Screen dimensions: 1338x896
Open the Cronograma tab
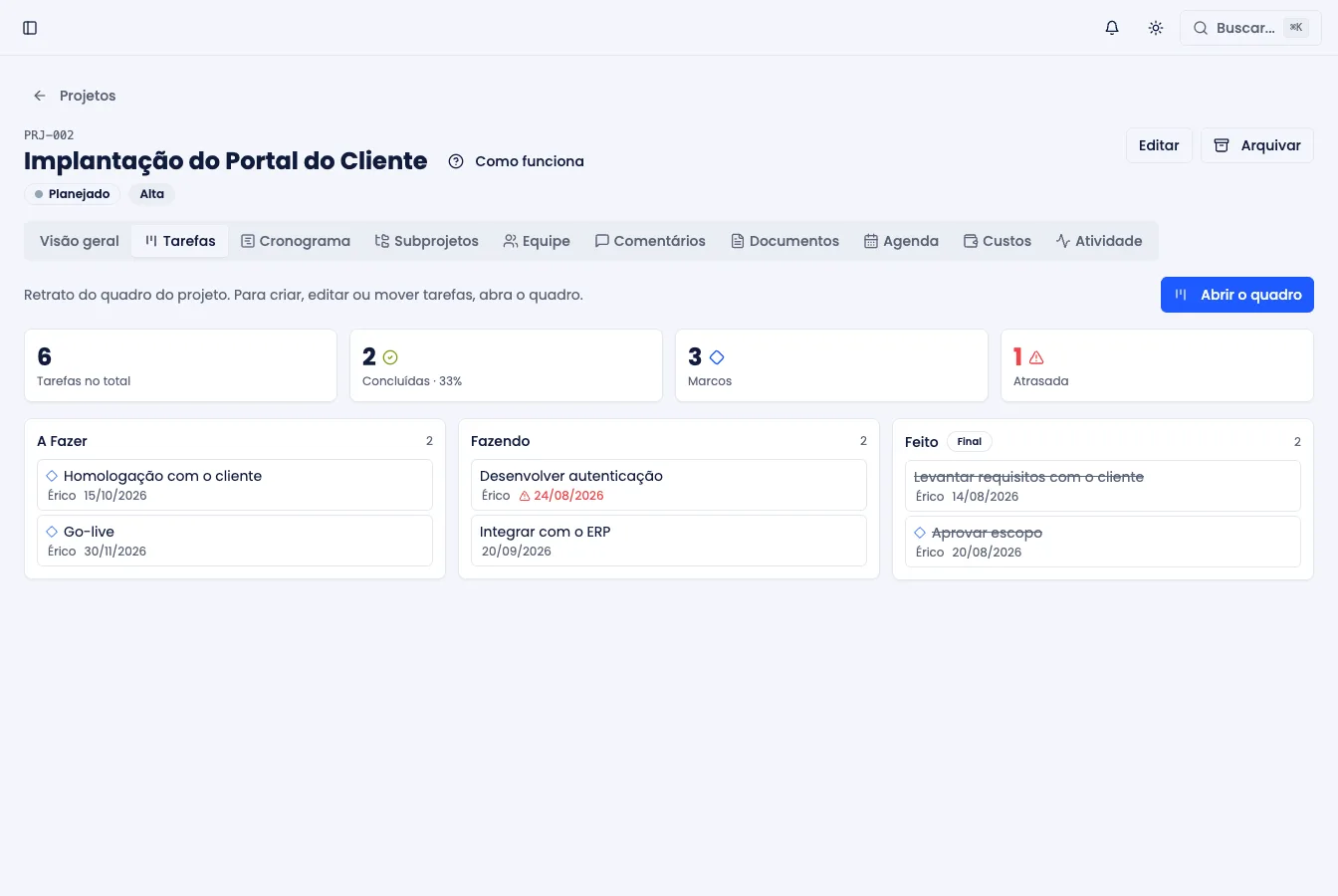coord(296,241)
